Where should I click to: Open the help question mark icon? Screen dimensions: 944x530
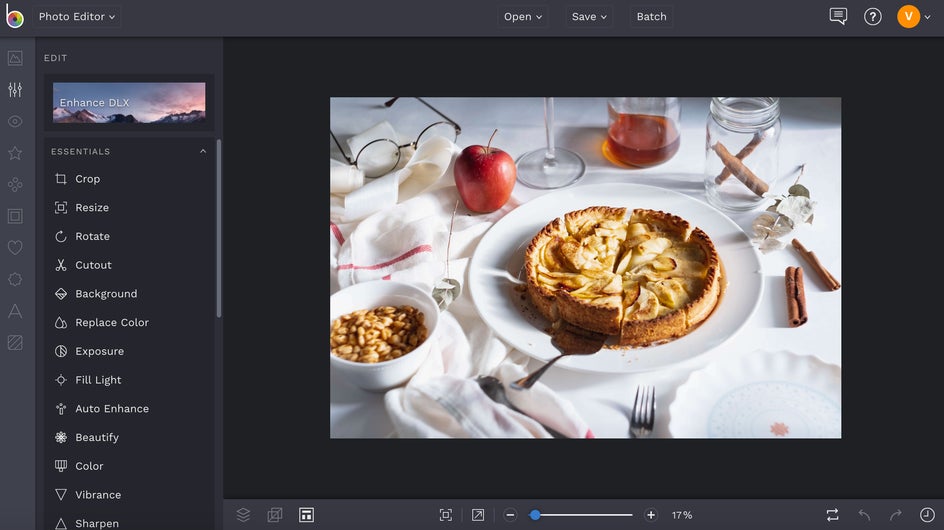(873, 16)
